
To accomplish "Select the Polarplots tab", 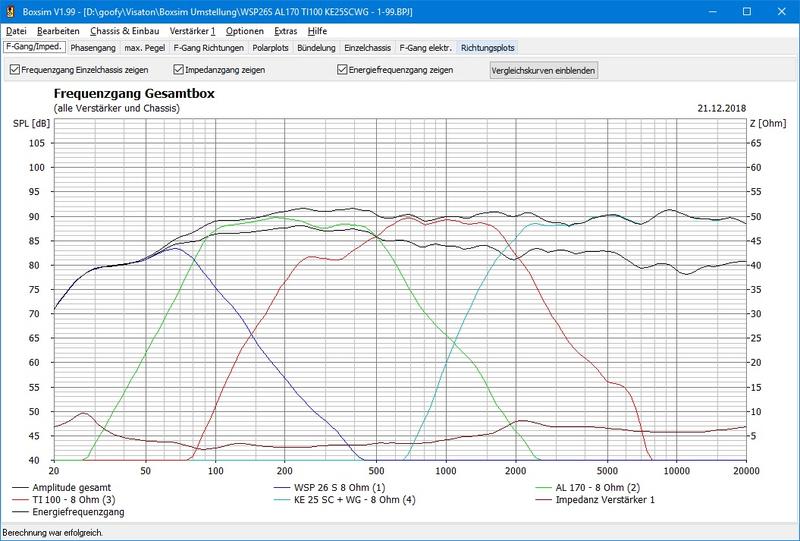I will (273, 47).
